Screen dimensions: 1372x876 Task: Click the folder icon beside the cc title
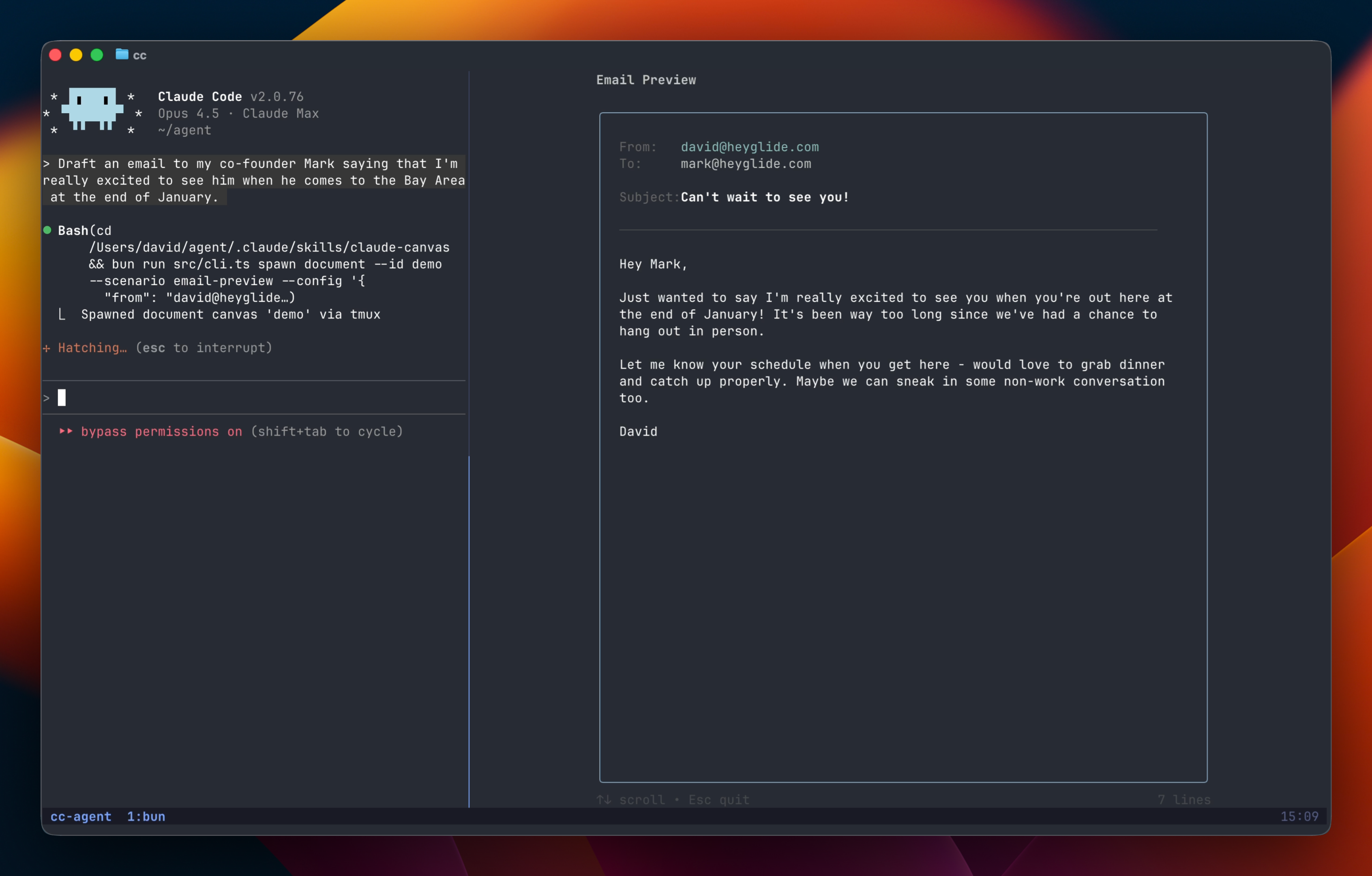pos(121,55)
